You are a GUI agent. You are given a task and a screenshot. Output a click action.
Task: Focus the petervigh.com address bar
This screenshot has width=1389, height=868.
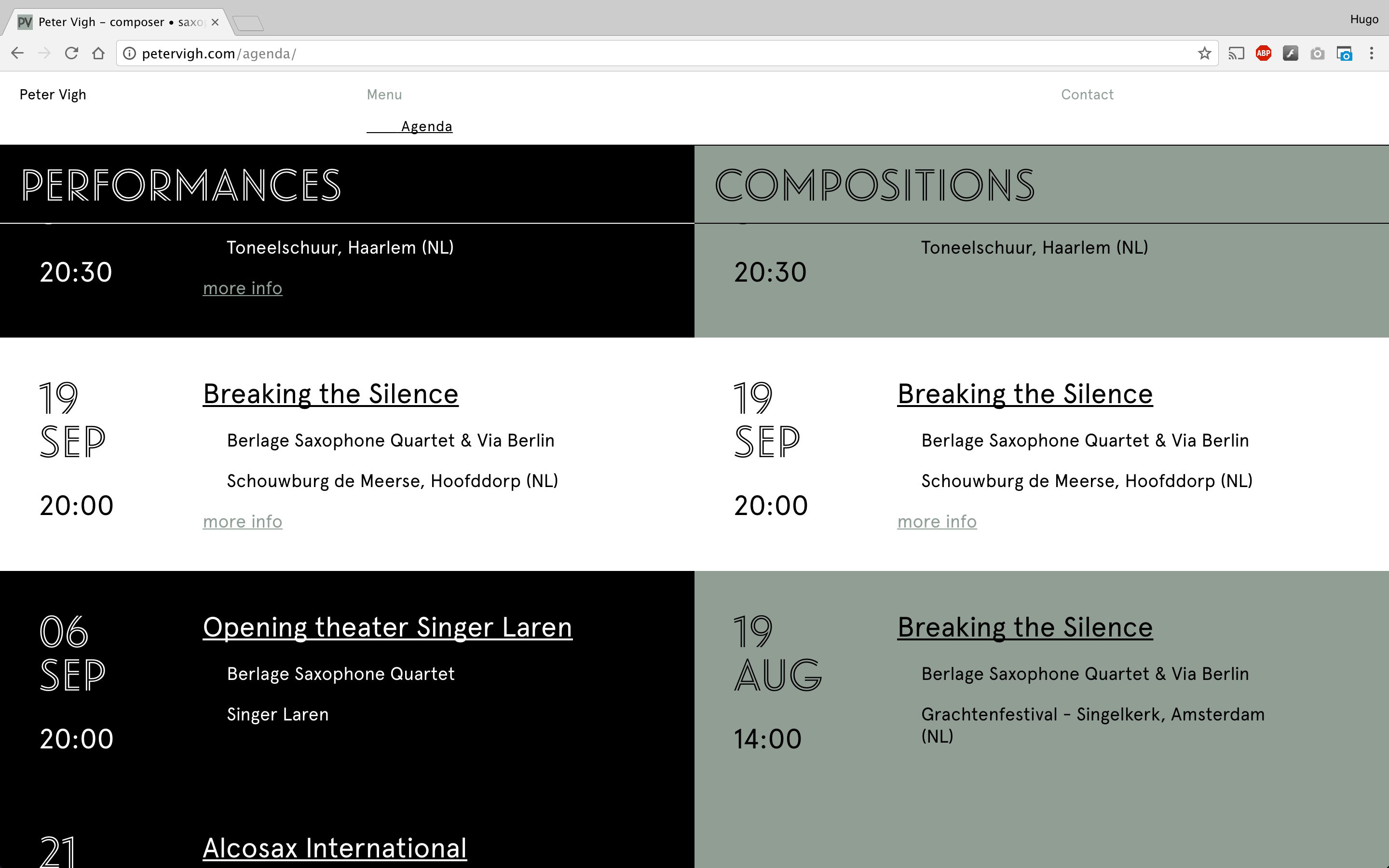coord(666,54)
